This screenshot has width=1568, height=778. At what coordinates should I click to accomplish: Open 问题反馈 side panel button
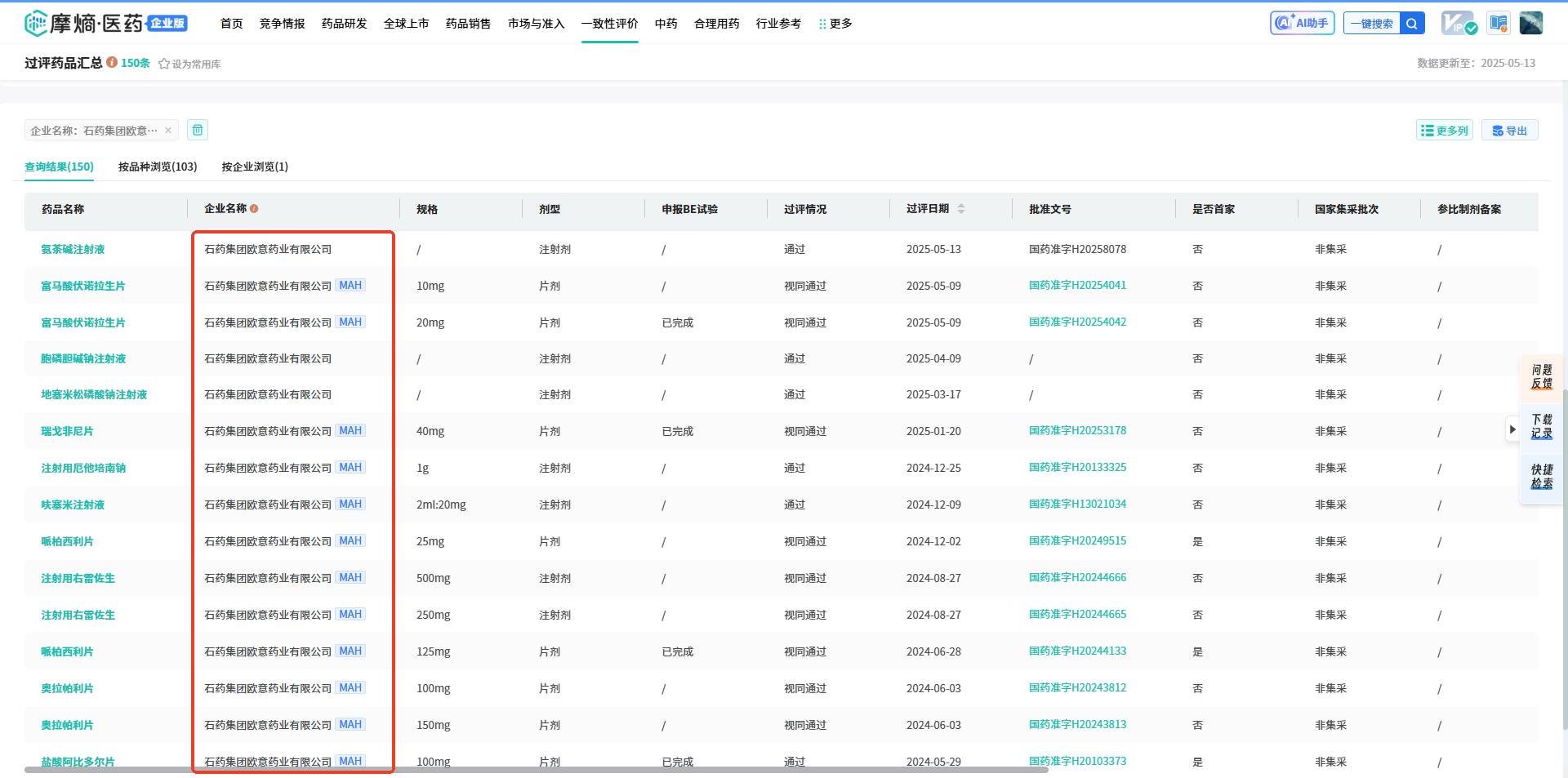(1541, 377)
